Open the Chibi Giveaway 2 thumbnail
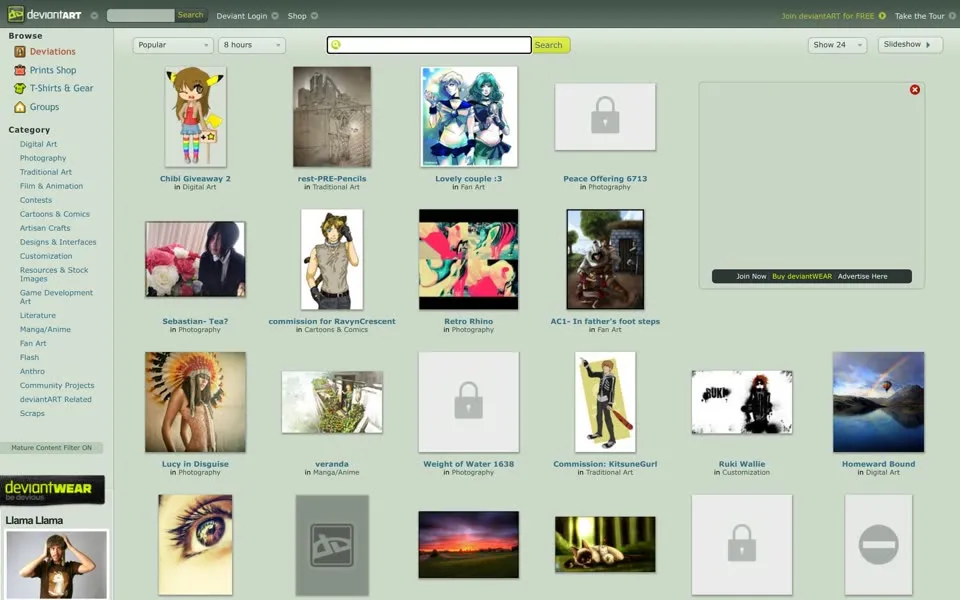 pyautogui.click(x=195, y=117)
